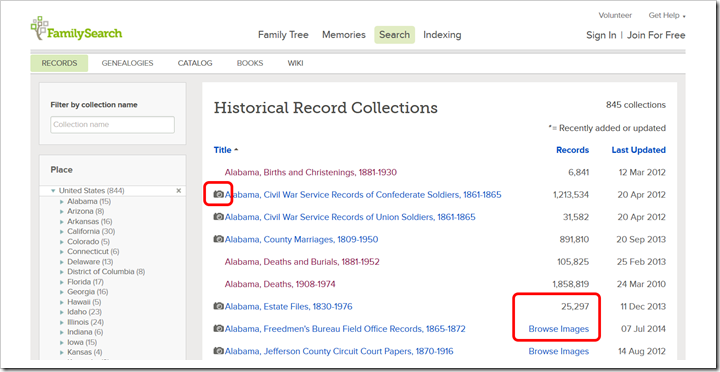
Task: Switch to the Books tab
Action: 250,63
